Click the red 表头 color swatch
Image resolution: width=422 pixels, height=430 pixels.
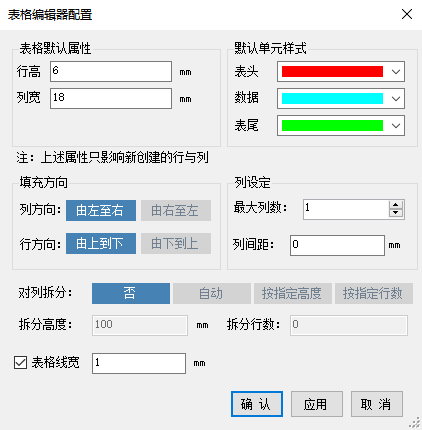332,72
